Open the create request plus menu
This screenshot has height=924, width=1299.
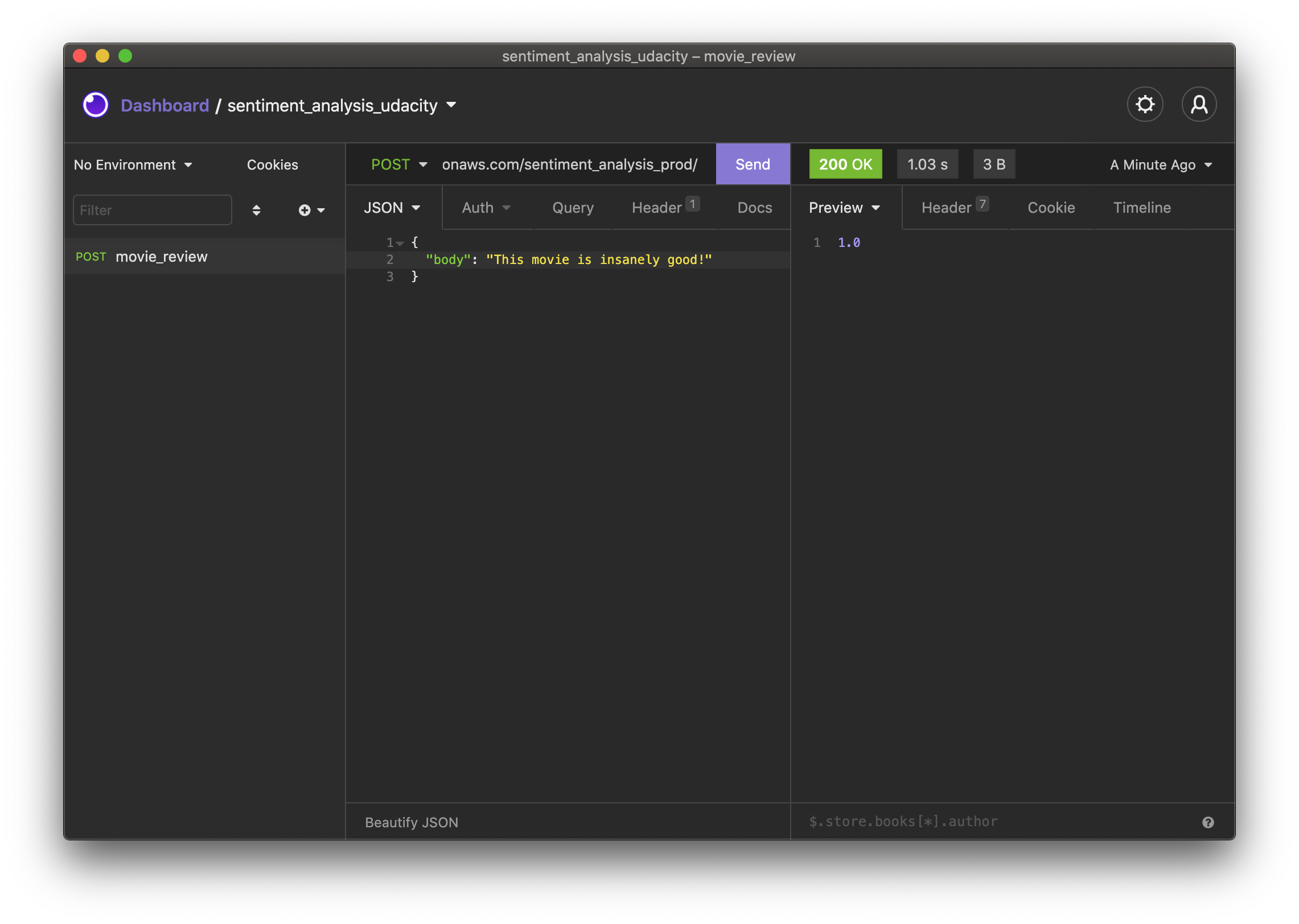[311, 210]
